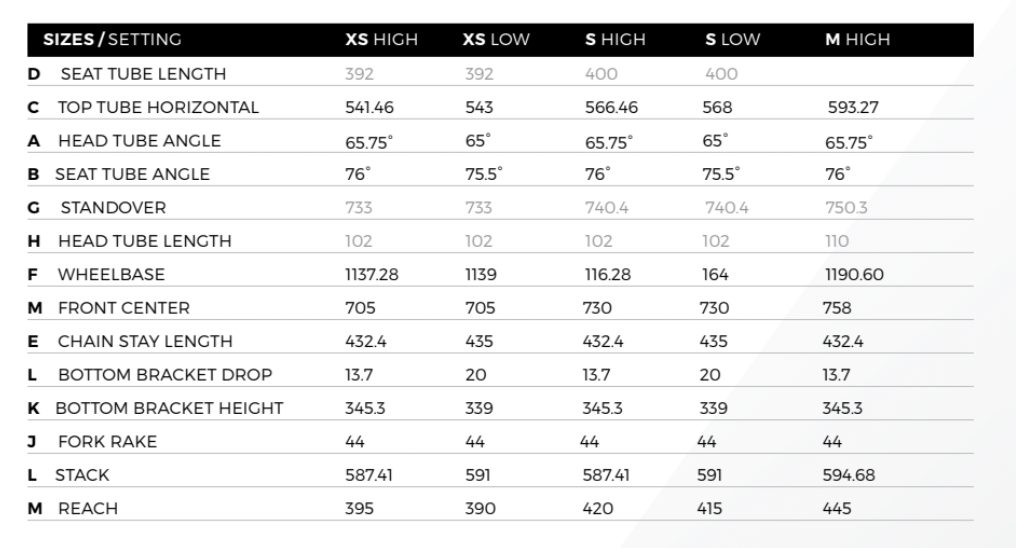Click the REACH row label
The height and width of the screenshot is (548, 1016).
coord(87,509)
